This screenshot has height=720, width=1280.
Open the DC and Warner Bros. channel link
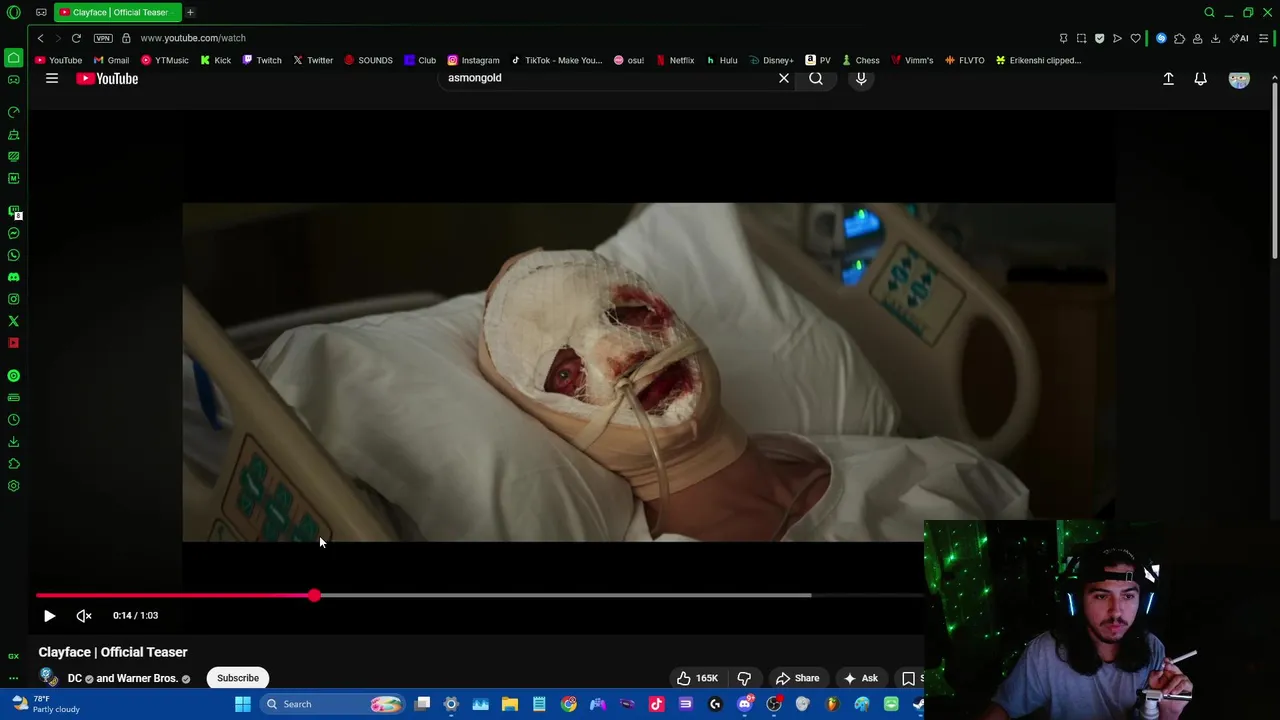122,678
